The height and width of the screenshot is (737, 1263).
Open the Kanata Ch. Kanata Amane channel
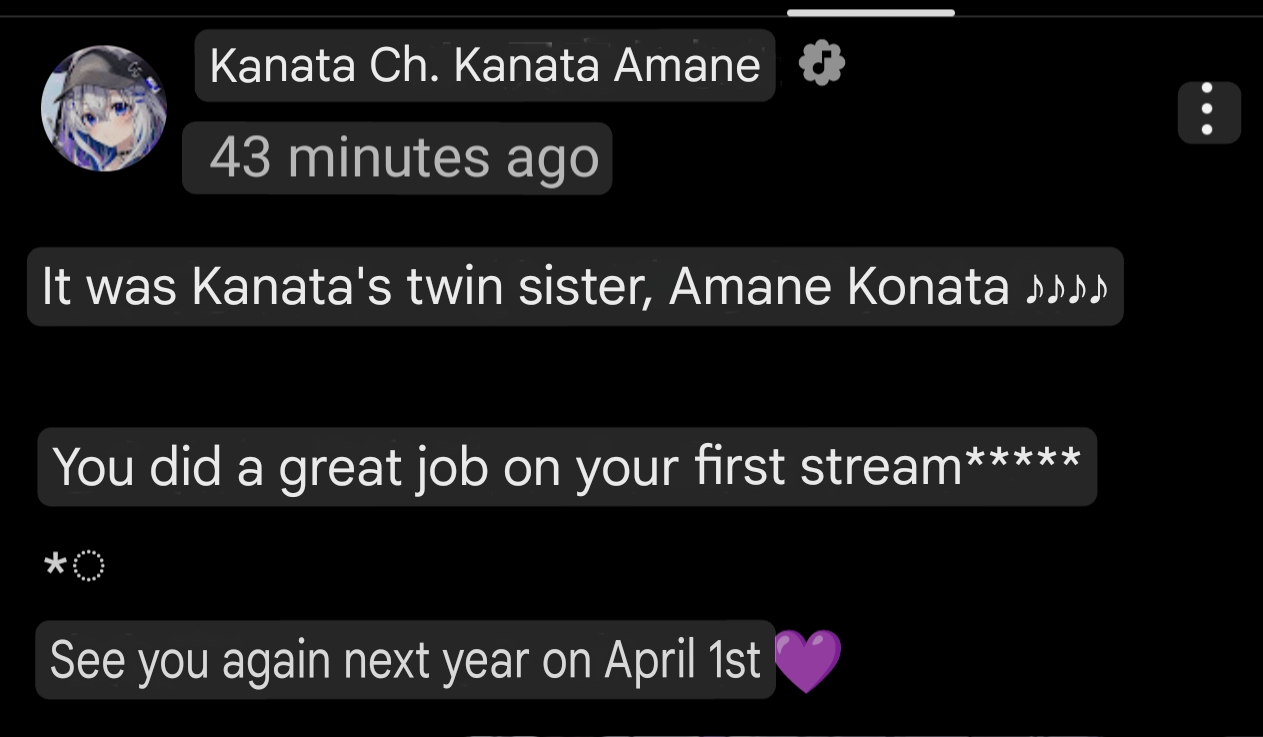484,66
